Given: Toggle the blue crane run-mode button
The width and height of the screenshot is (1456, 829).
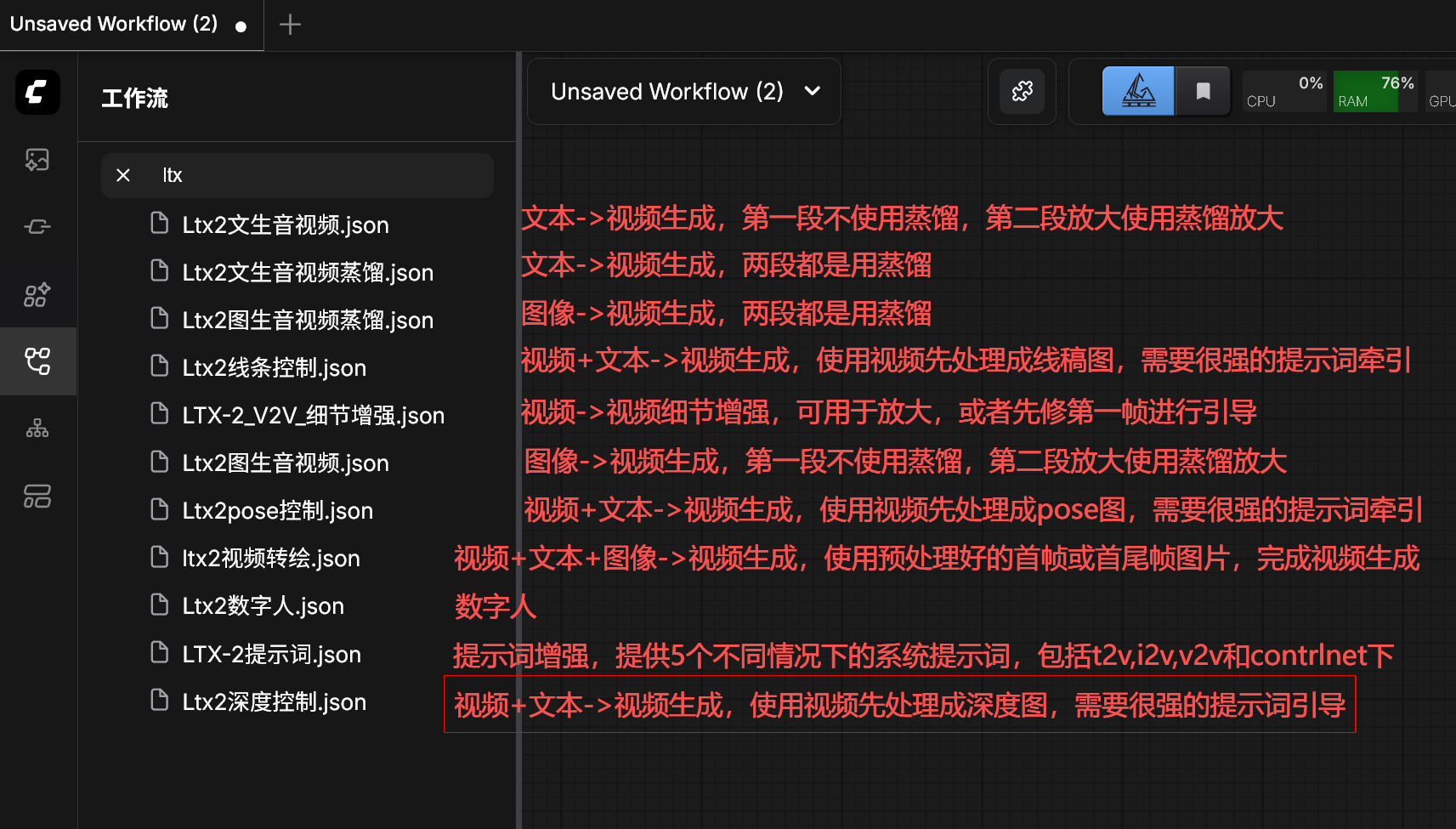Looking at the screenshot, I should [1137, 91].
